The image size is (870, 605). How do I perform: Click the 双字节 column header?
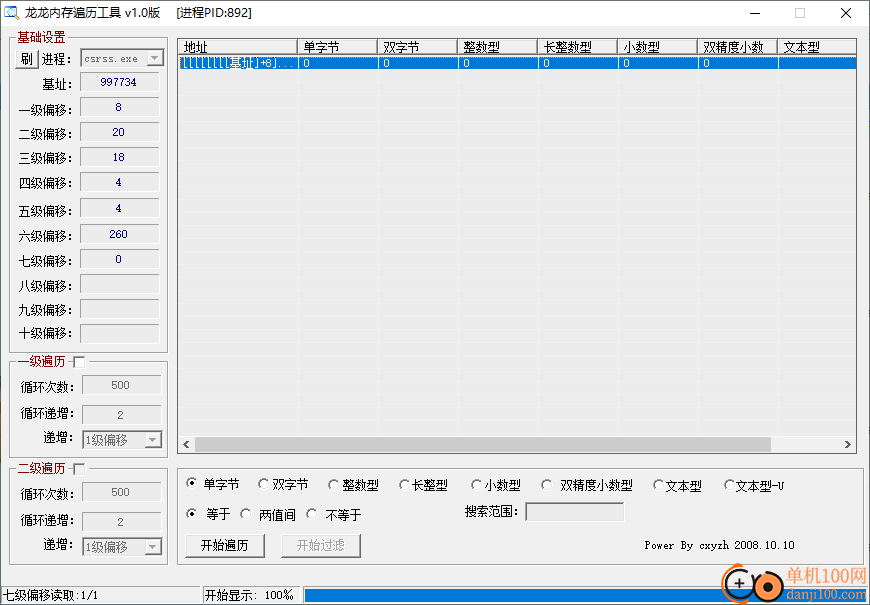click(x=417, y=47)
